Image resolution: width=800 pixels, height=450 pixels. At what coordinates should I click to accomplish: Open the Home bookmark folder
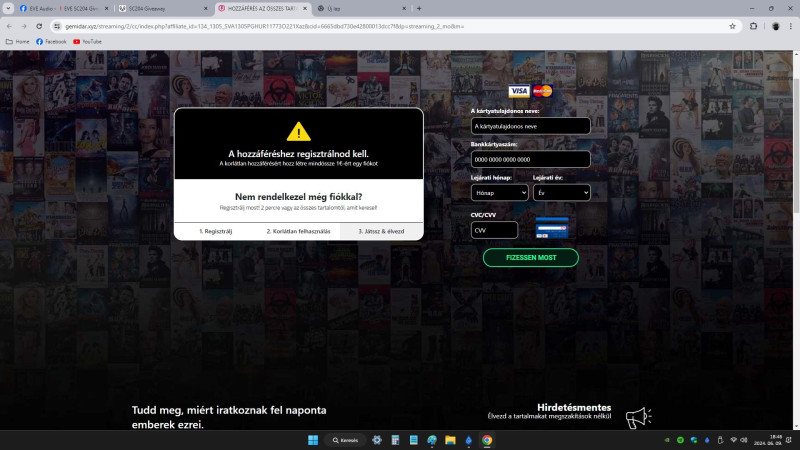[x=17, y=41]
